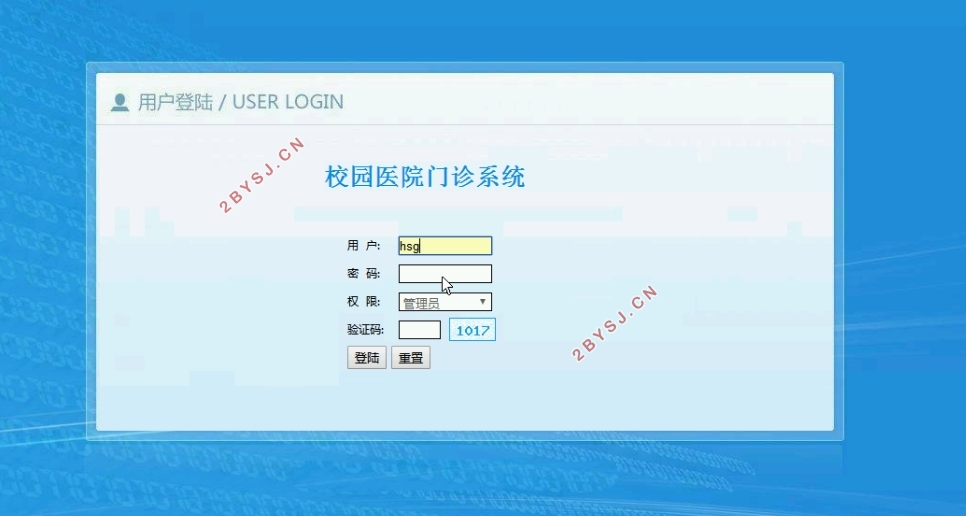Click the 登陆 login button

click(367, 358)
